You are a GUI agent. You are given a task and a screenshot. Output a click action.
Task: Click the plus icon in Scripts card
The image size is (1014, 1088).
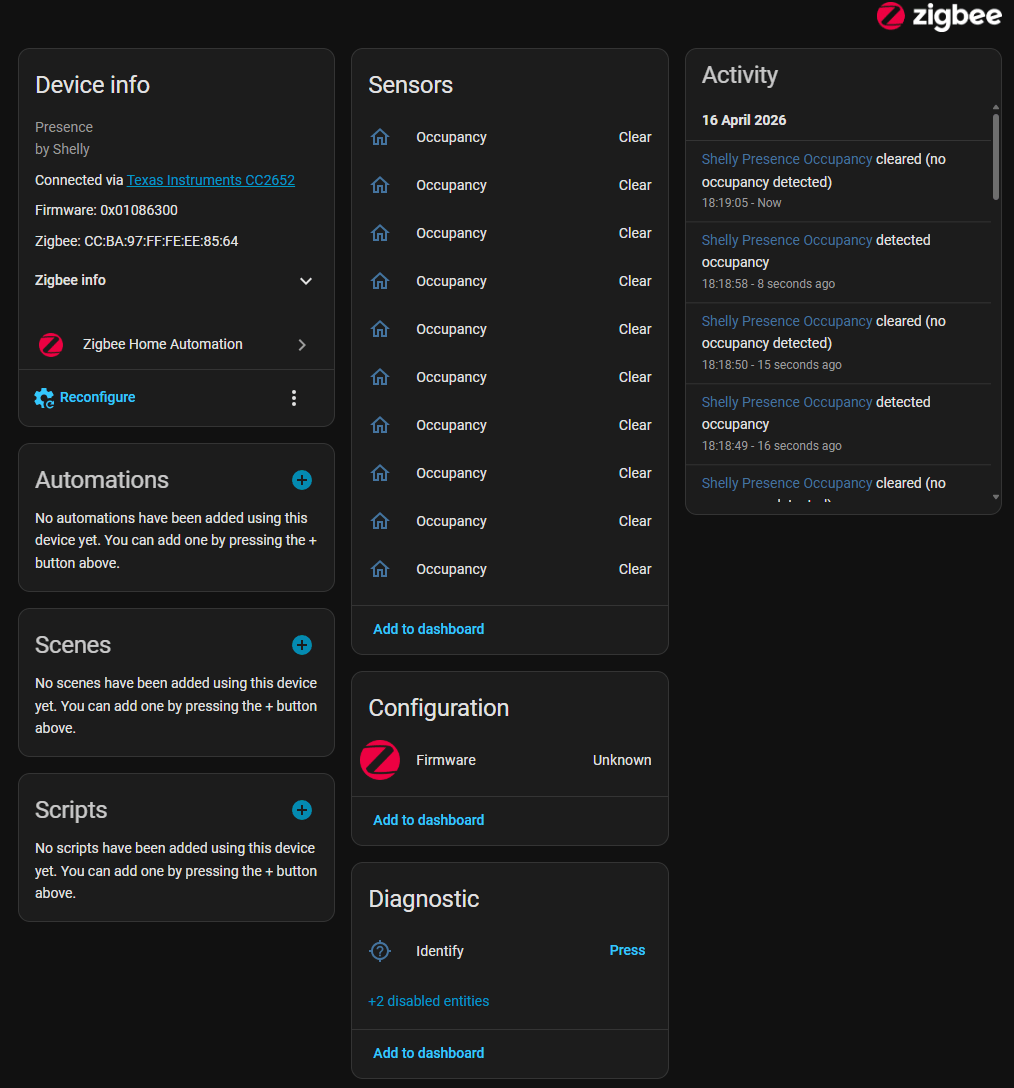[302, 810]
